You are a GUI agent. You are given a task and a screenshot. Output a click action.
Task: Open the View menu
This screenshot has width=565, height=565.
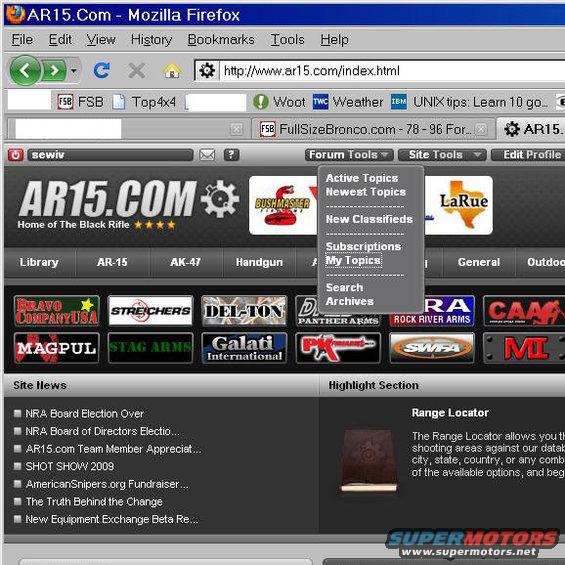(101, 39)
